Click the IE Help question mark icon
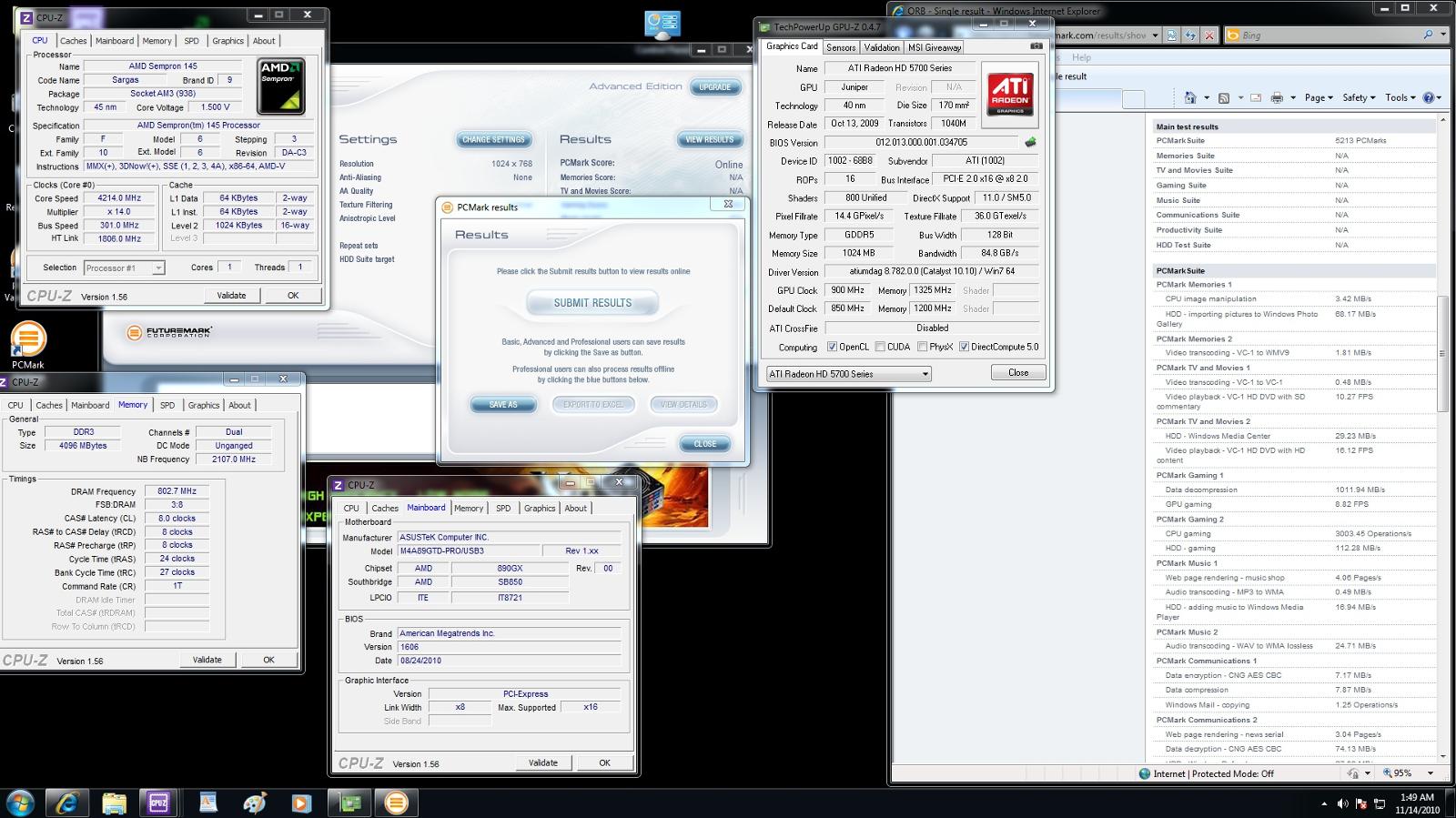 coord(1429,97)
